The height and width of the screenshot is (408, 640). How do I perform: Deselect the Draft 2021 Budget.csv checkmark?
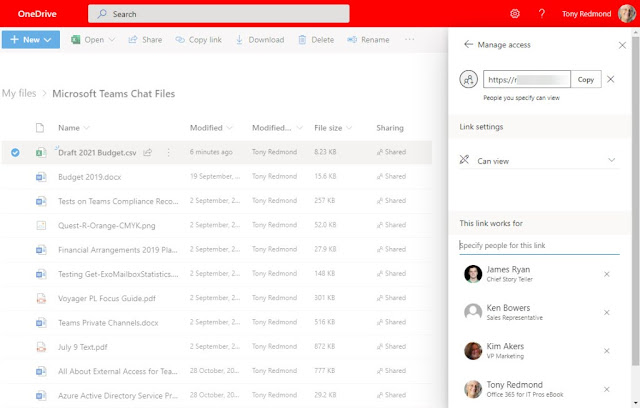[15, 153]
